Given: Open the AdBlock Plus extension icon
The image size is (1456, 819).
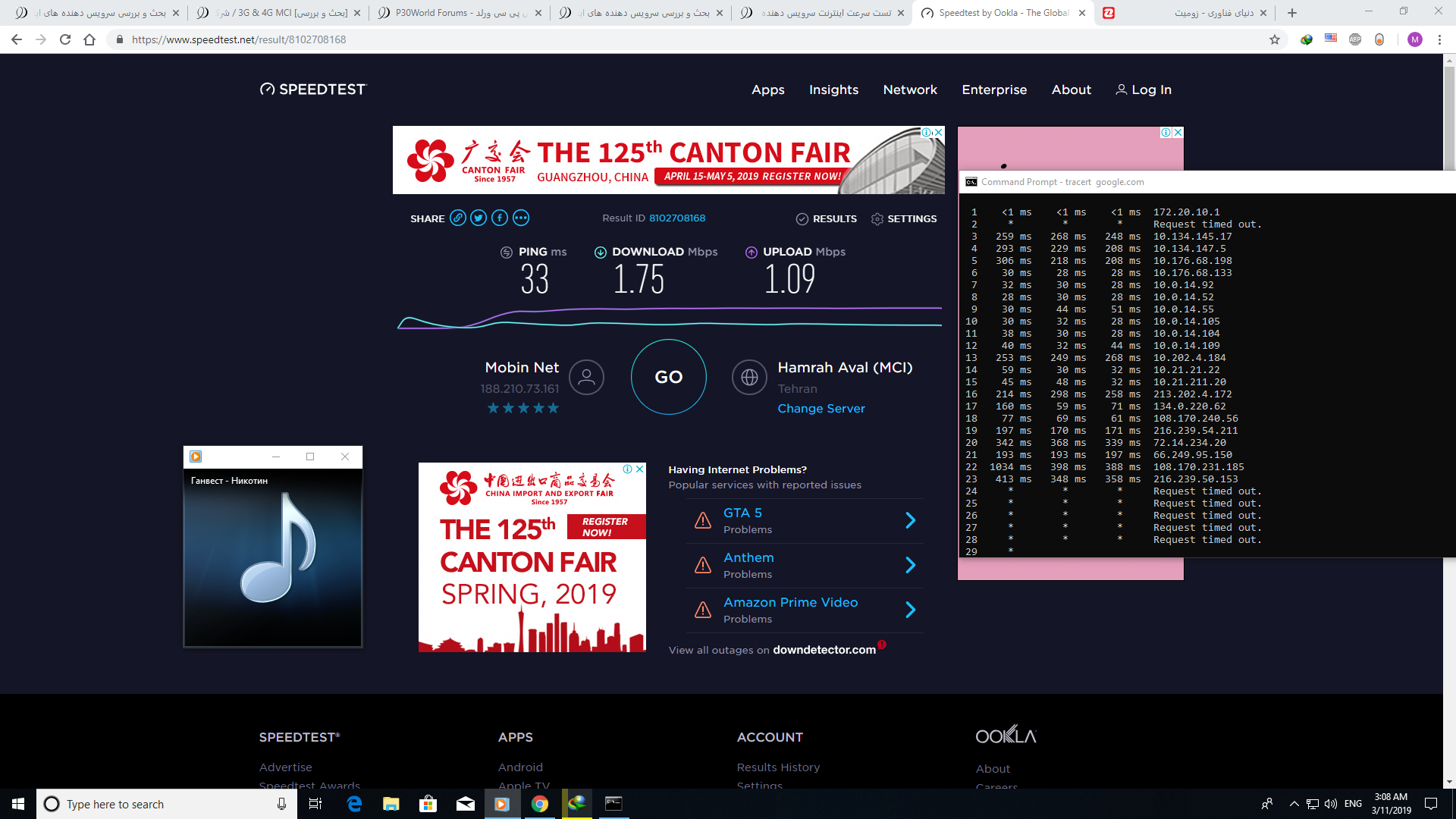Looking at the screenshot, I should click(1355, 39).
